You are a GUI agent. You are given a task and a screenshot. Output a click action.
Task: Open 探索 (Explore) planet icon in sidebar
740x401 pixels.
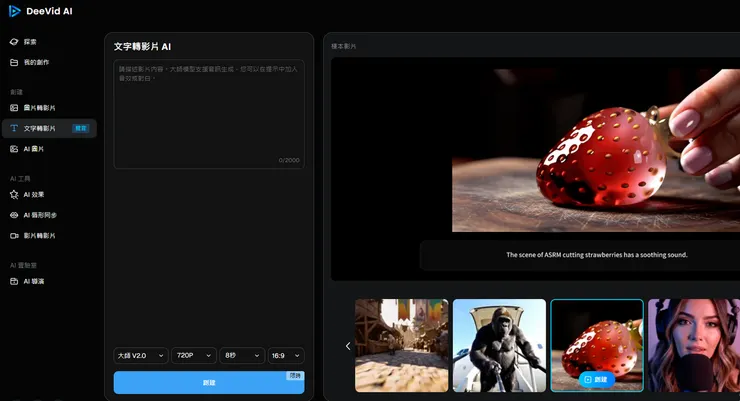[x=14, y=42]
